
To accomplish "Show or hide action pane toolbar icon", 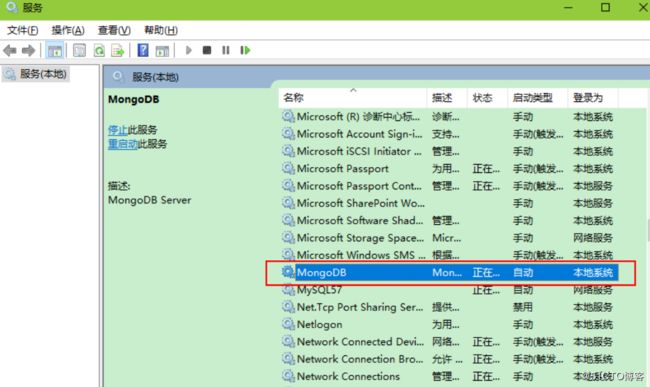I will [162, 51].
